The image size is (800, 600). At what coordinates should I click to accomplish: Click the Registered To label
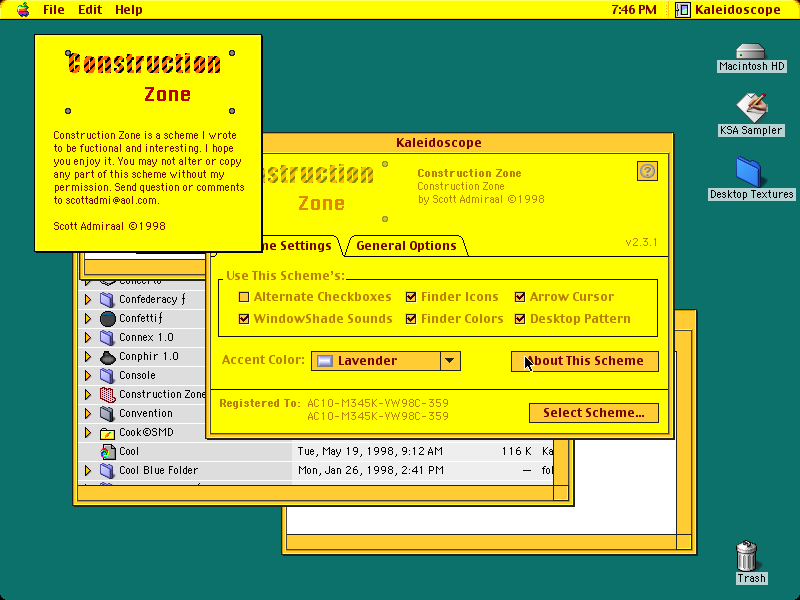(x=260, y=404)
